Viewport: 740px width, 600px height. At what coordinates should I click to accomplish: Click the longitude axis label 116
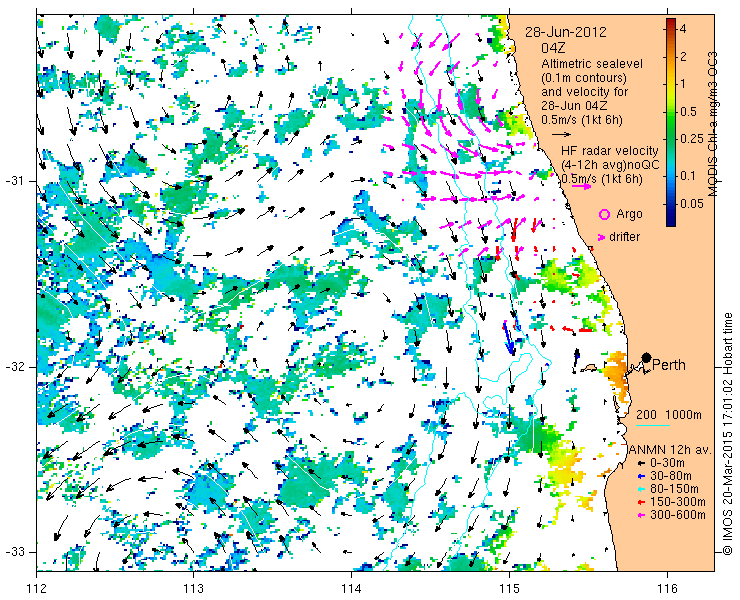[667, 589]
